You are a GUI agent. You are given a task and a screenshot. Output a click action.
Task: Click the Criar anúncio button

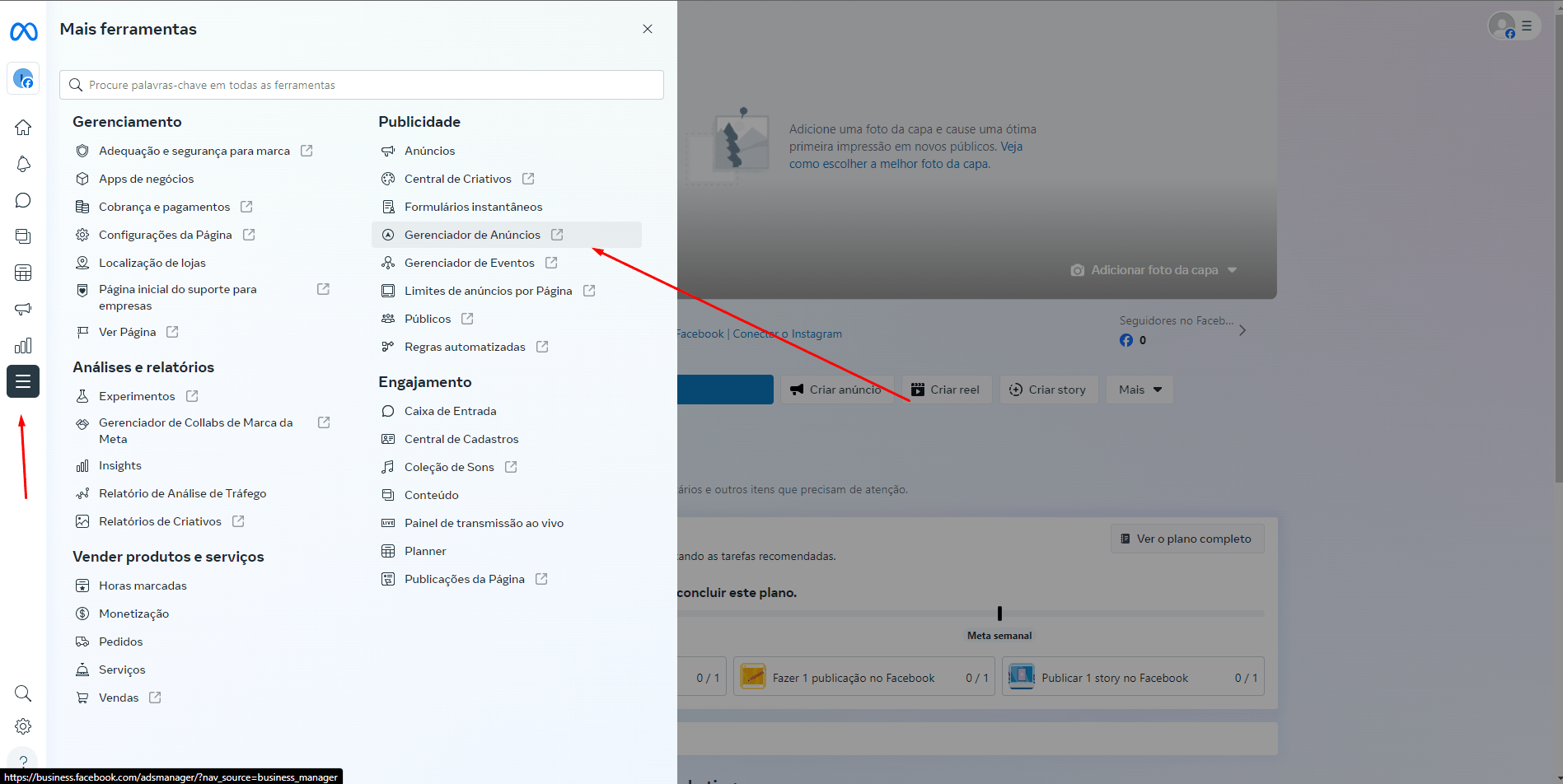click(835, 390)
